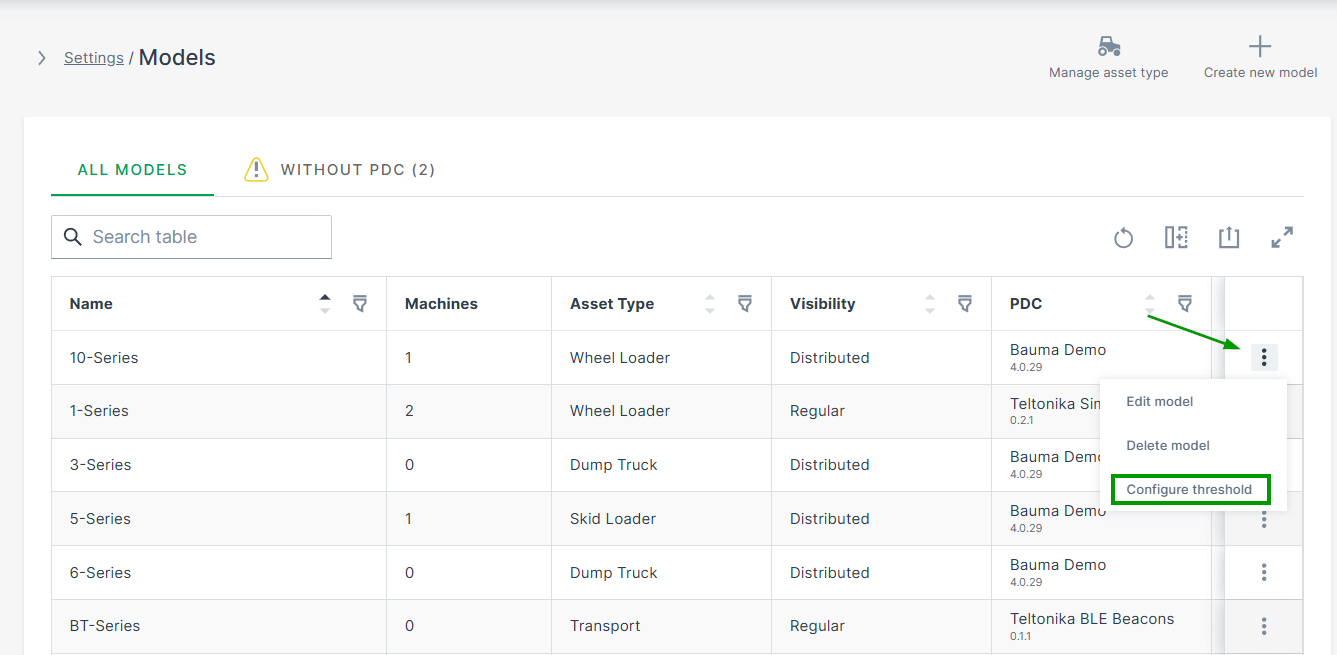Go to the Settings breadcrumb link
This screenshot has width=1337, height=655.
(x=94, y=58)
